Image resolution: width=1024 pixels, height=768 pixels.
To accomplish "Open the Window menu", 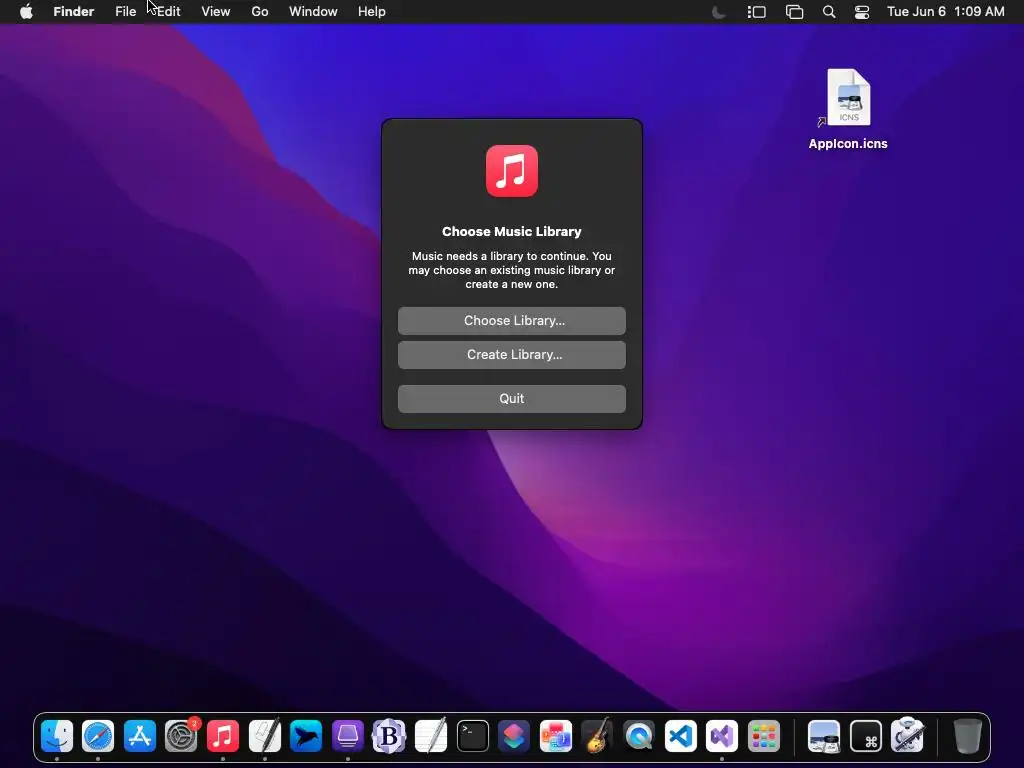I will click(313, 12).
